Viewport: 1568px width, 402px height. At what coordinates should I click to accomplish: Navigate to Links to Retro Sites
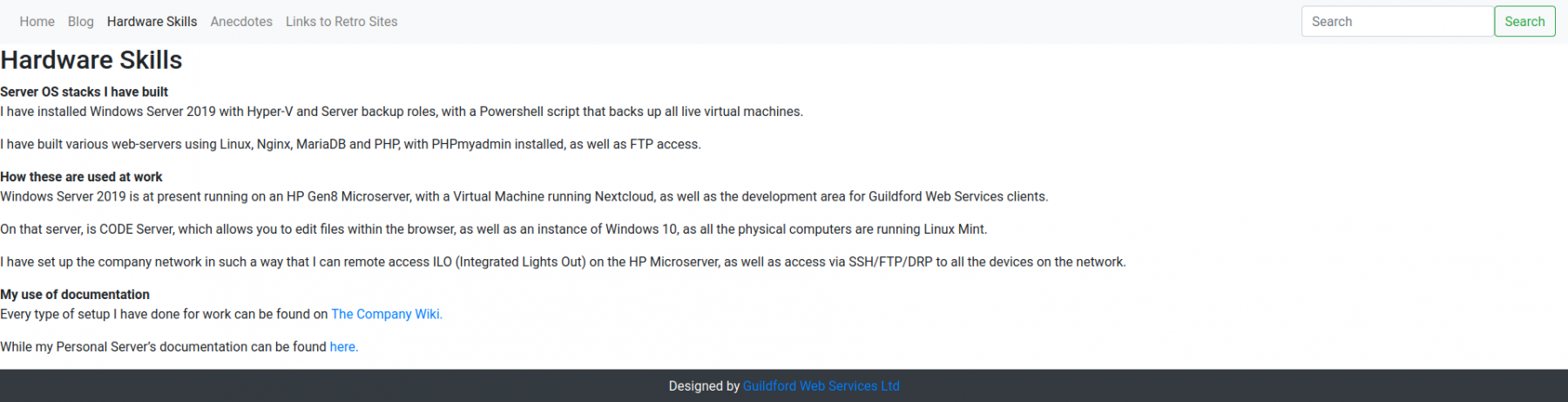(341, 22)
